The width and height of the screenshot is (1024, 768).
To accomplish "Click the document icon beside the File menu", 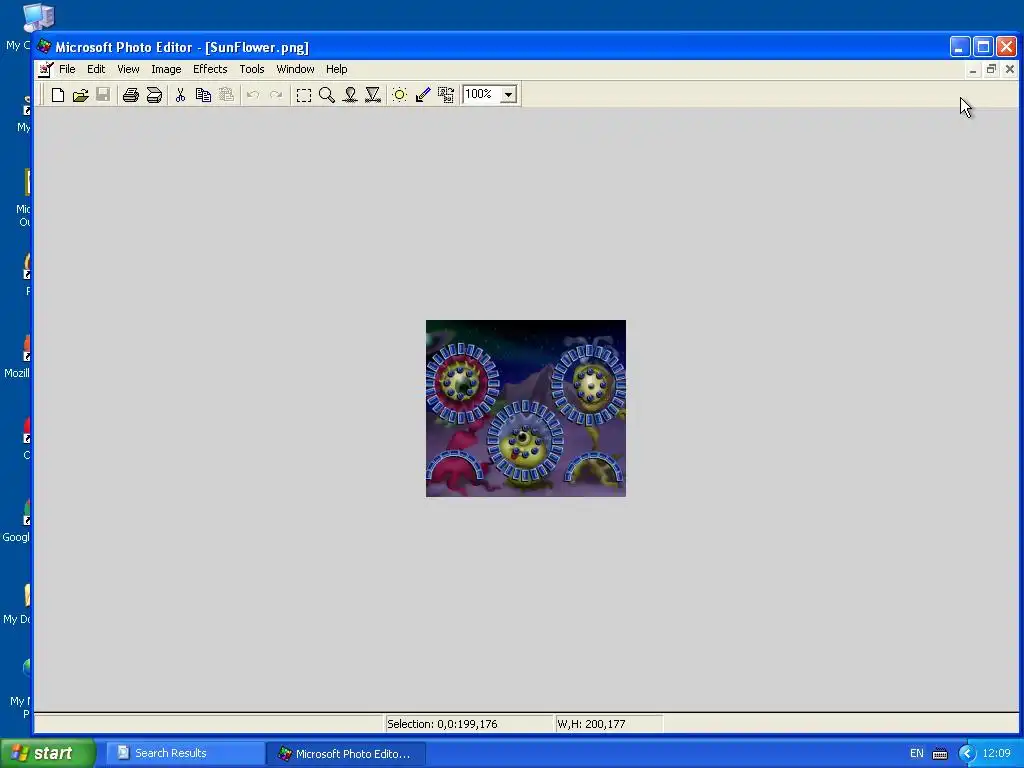I will pos(45,69).
